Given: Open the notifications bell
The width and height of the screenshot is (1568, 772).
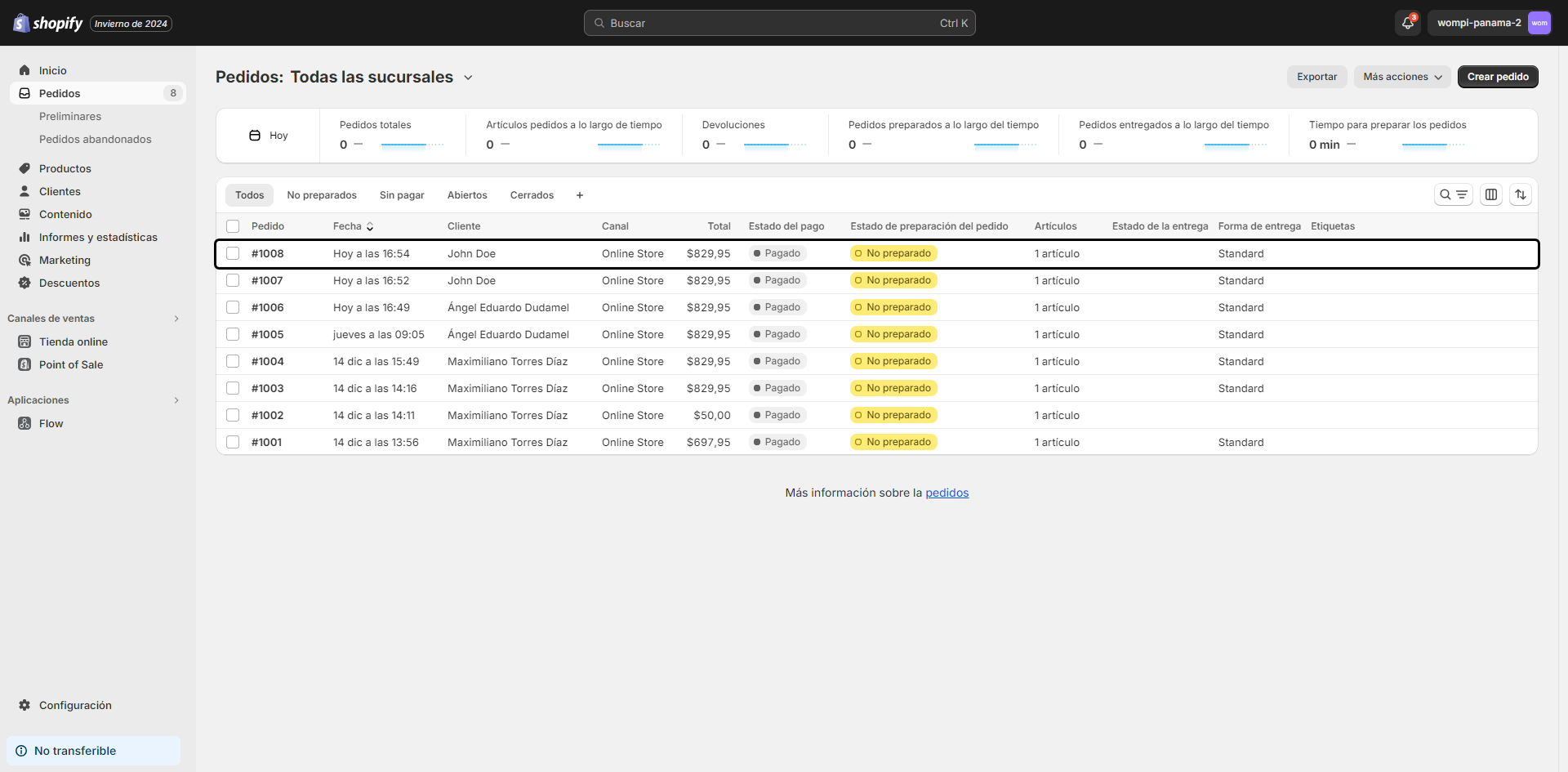Looking at the screenshot, I should point(1406,23).
